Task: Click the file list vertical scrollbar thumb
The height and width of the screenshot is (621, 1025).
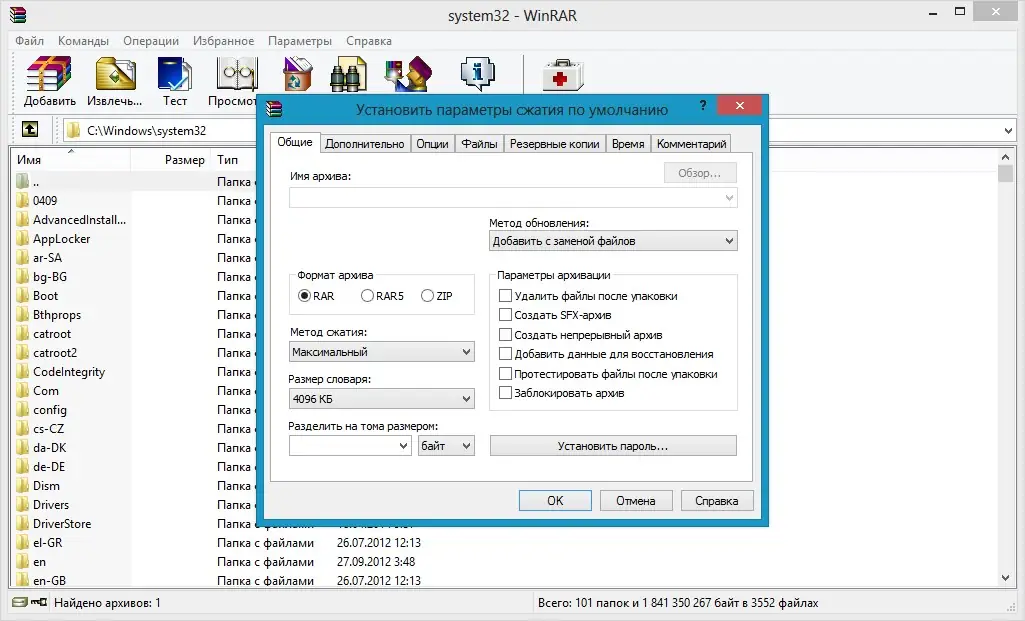Action: point(1005,173)
